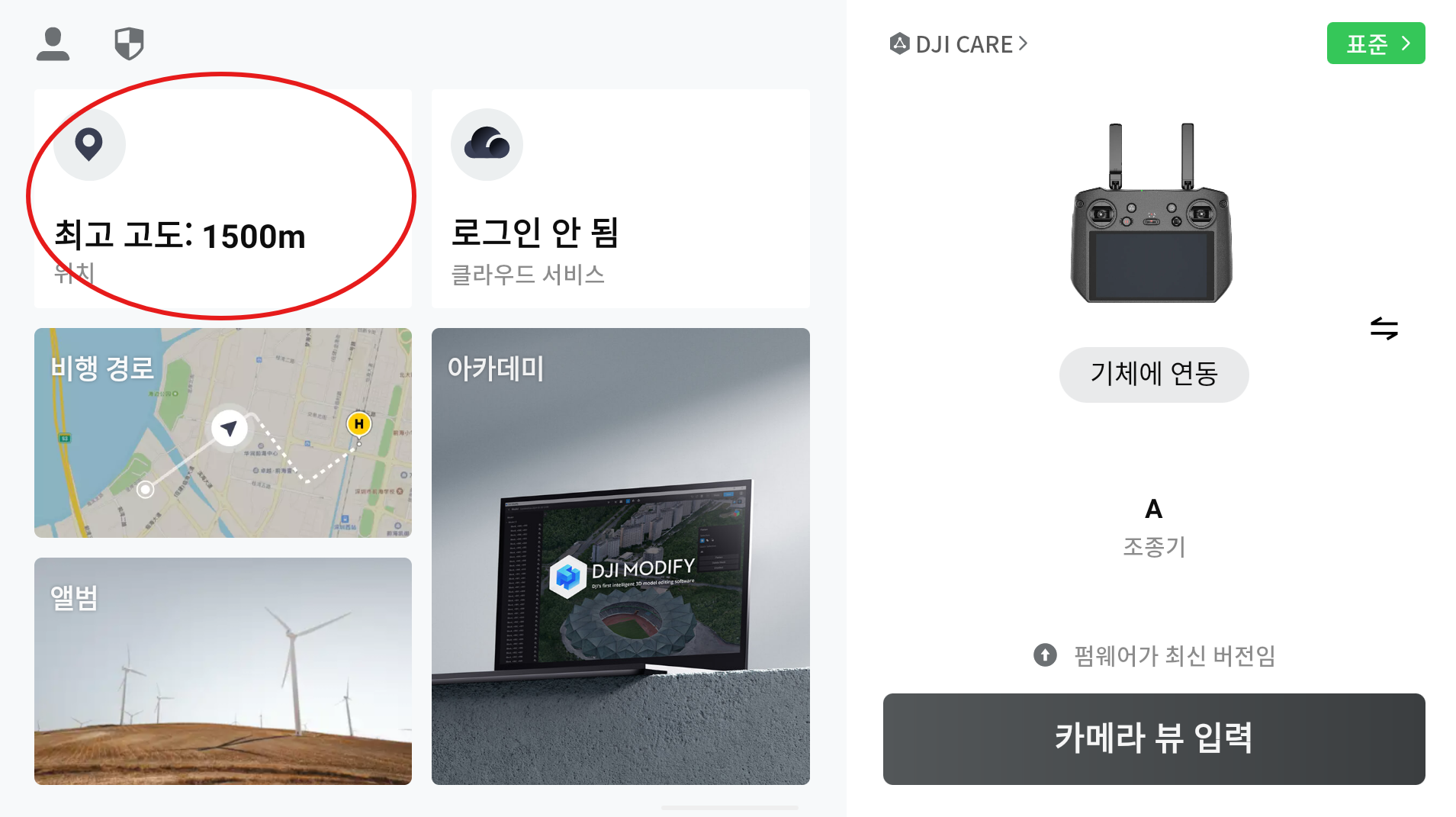Click the 펌웨어가 최신 버전임 status text
Screen dimensions: 1456x817
click(1175, 655)
